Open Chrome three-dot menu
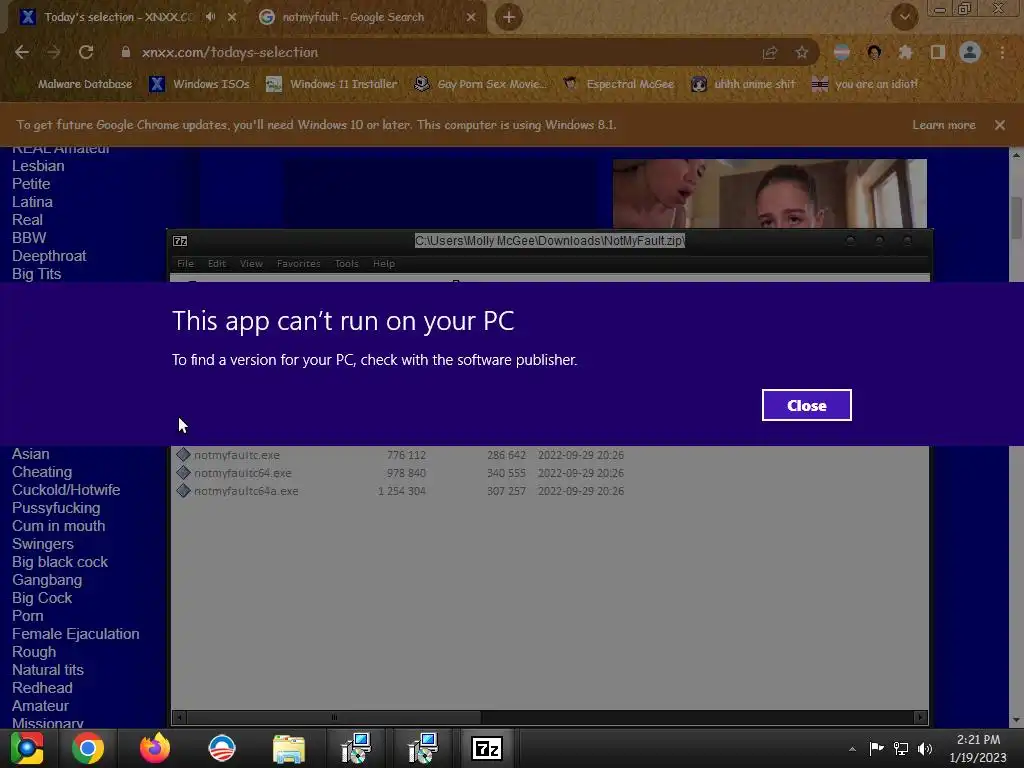The image size is (1024, 768). 1002,52
